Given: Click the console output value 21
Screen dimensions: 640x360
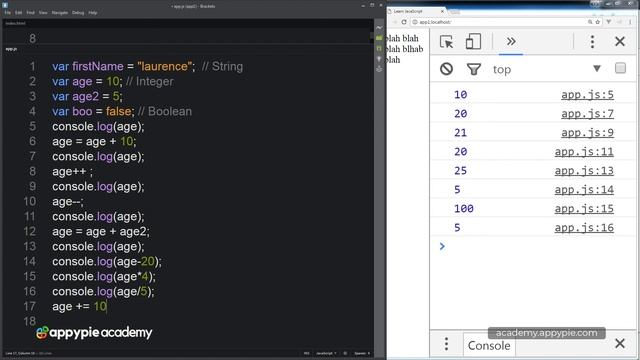Looking at the screenshot, I should tap(460, 133).
